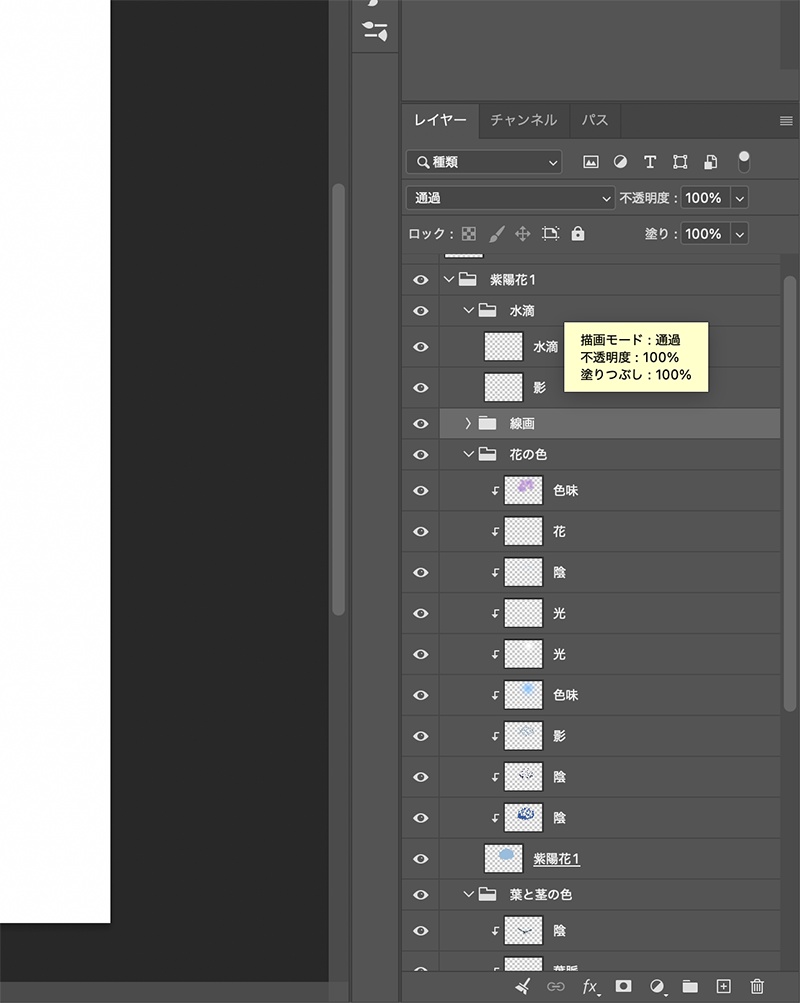Click the 不透明度 label
This screenshot has height=1003, width=800.
coord(648,198)
